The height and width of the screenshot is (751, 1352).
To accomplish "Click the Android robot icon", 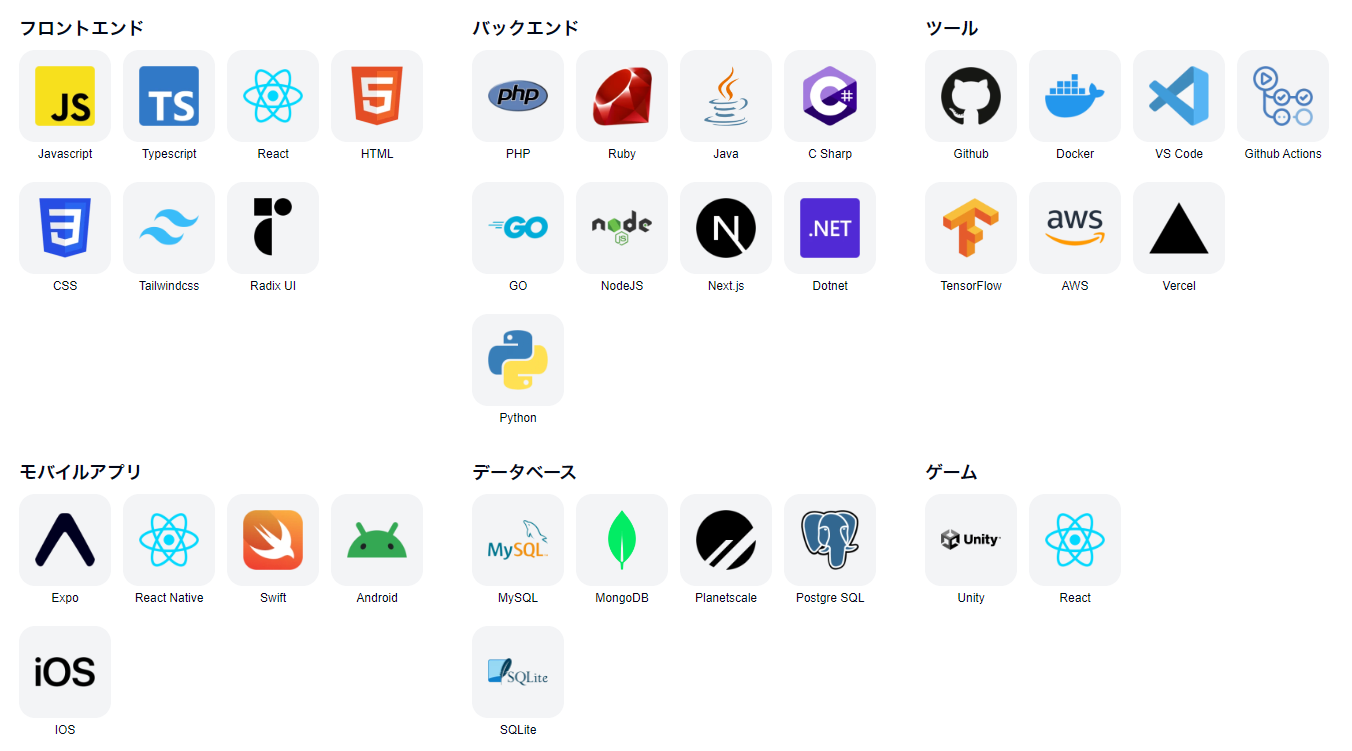I will pyautogui.click(x=377, y=540).
